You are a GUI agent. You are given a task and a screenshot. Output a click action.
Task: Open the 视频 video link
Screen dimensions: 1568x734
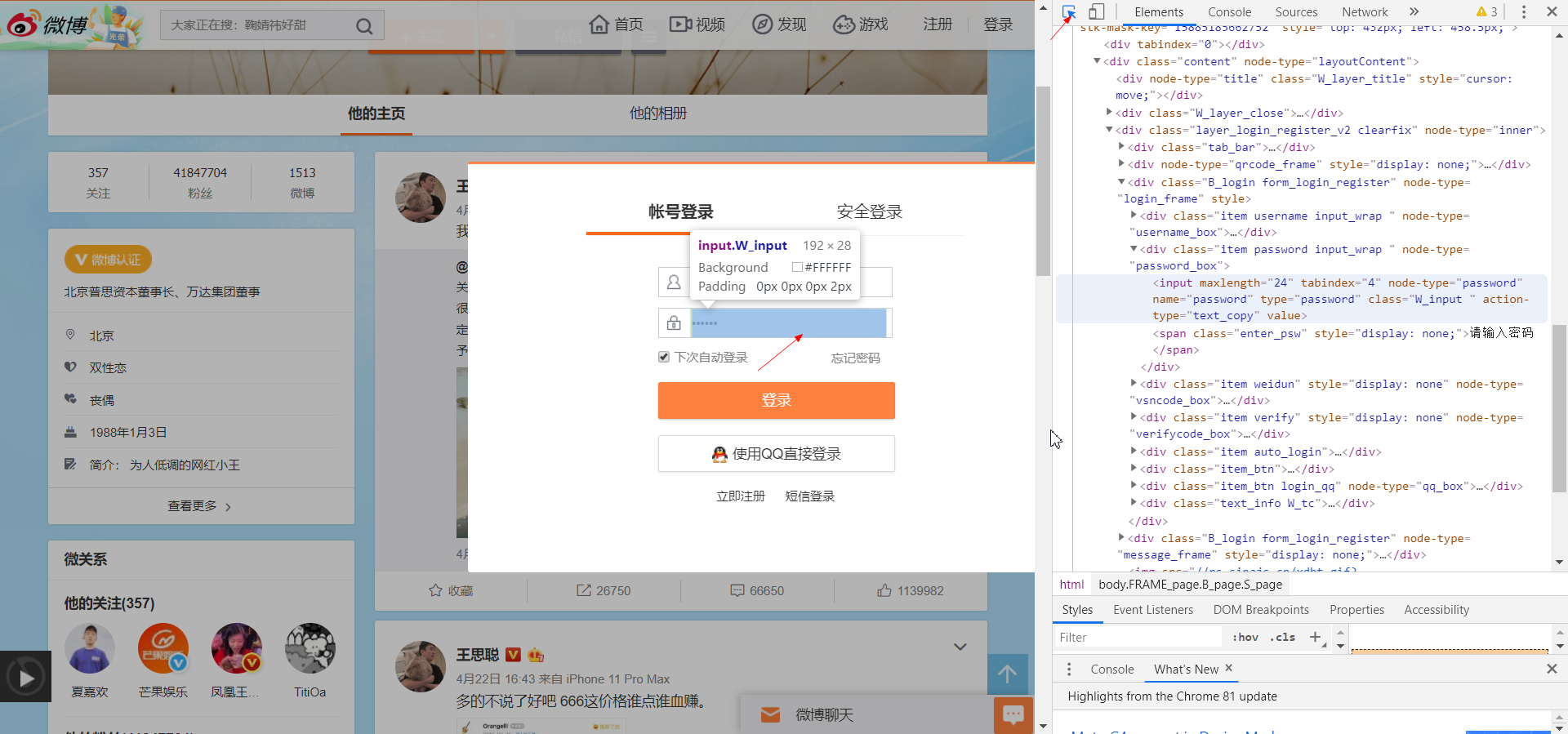point(697,24)
